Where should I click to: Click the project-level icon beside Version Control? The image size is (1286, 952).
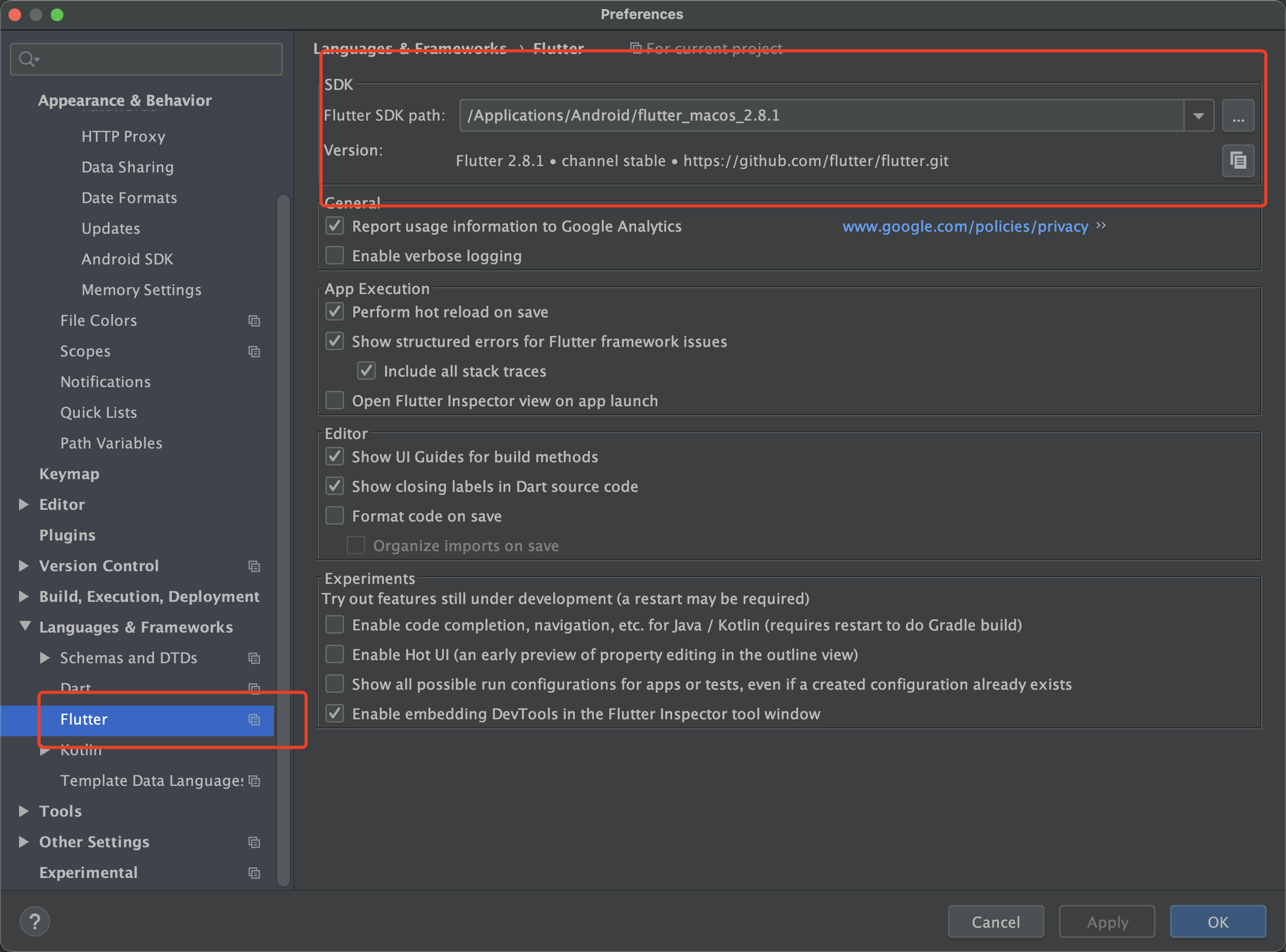pyautogui.click(x=253, y=566)
